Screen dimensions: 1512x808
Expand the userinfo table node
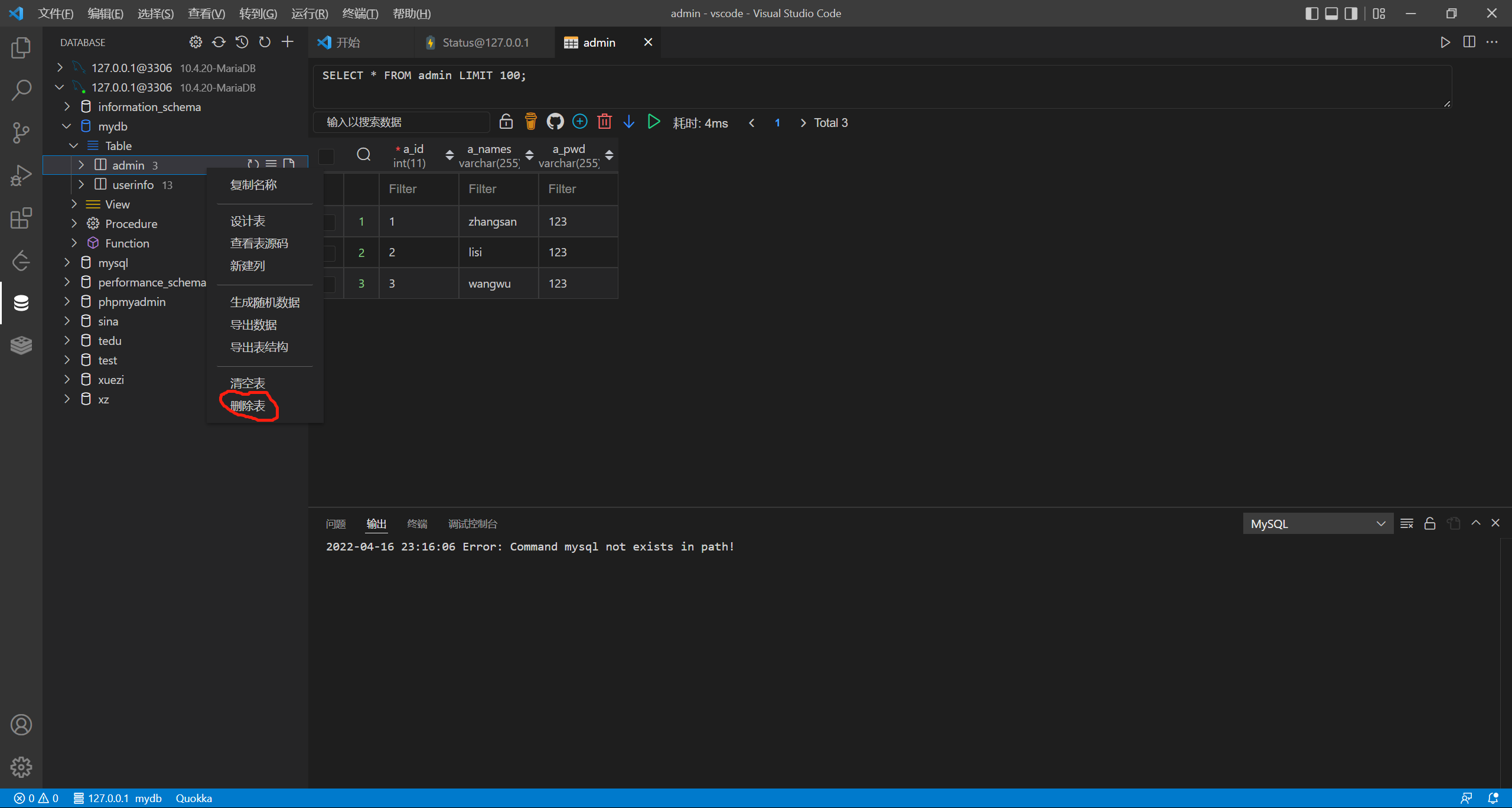[82, 184]
